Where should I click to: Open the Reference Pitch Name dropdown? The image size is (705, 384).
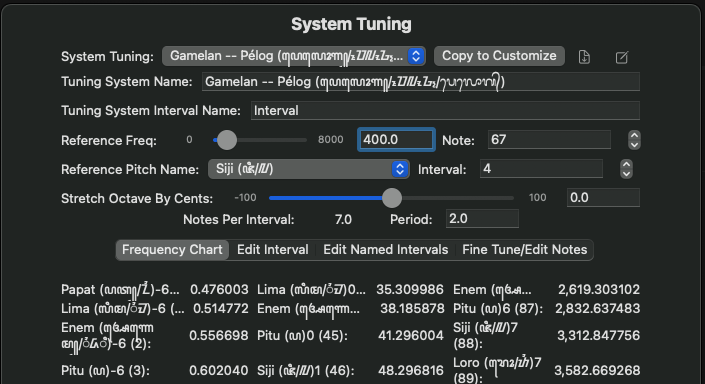pos(308,169)
